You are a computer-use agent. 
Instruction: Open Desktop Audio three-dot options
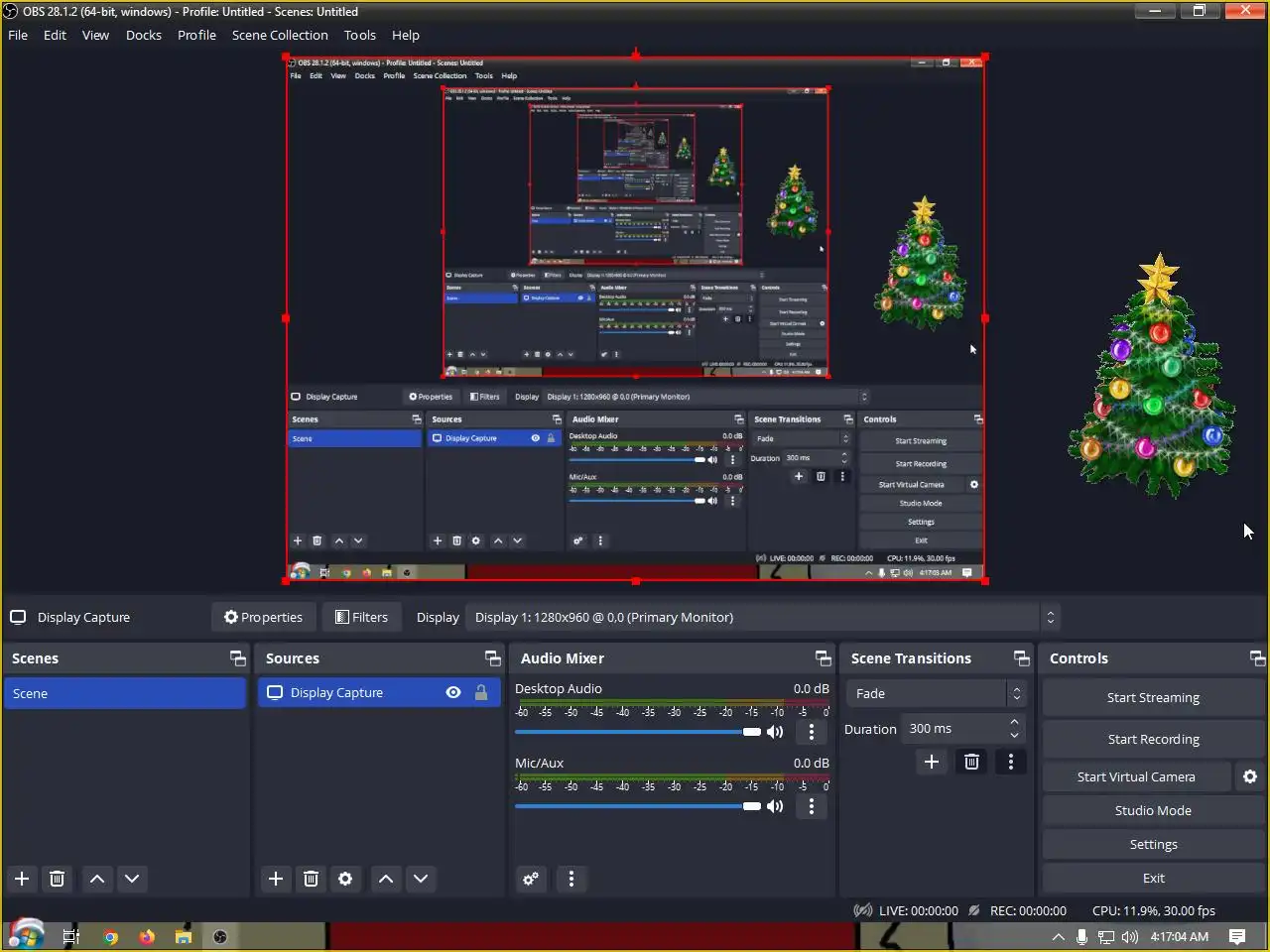812,732
